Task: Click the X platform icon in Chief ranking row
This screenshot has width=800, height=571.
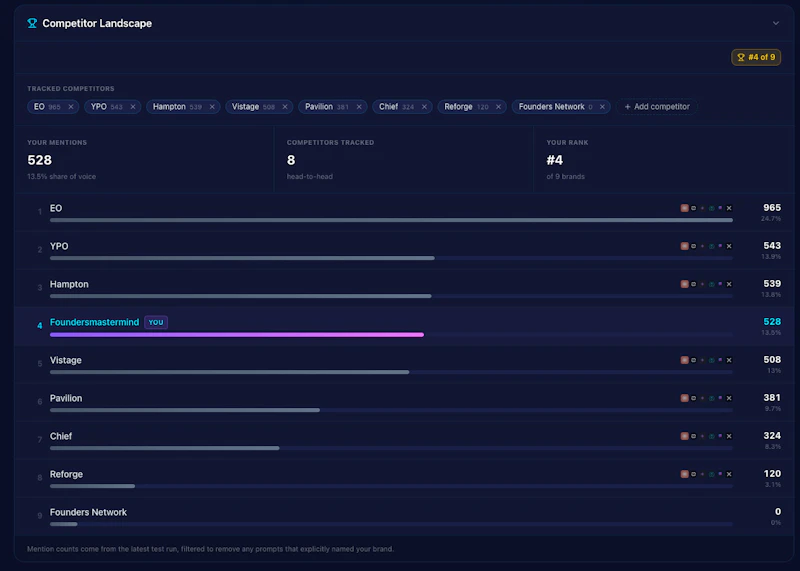Action: [x=729, y=436]
